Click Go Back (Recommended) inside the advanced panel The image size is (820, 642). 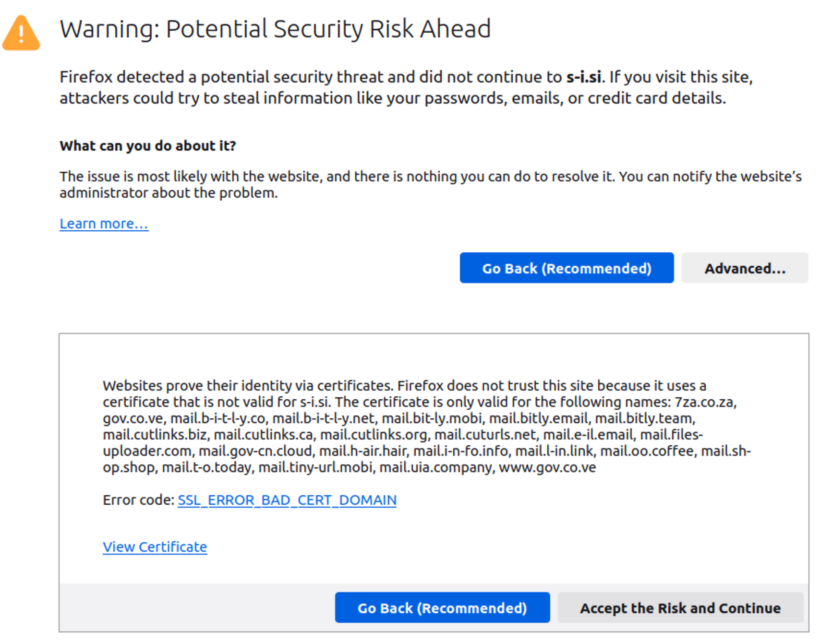coord(442,607)
